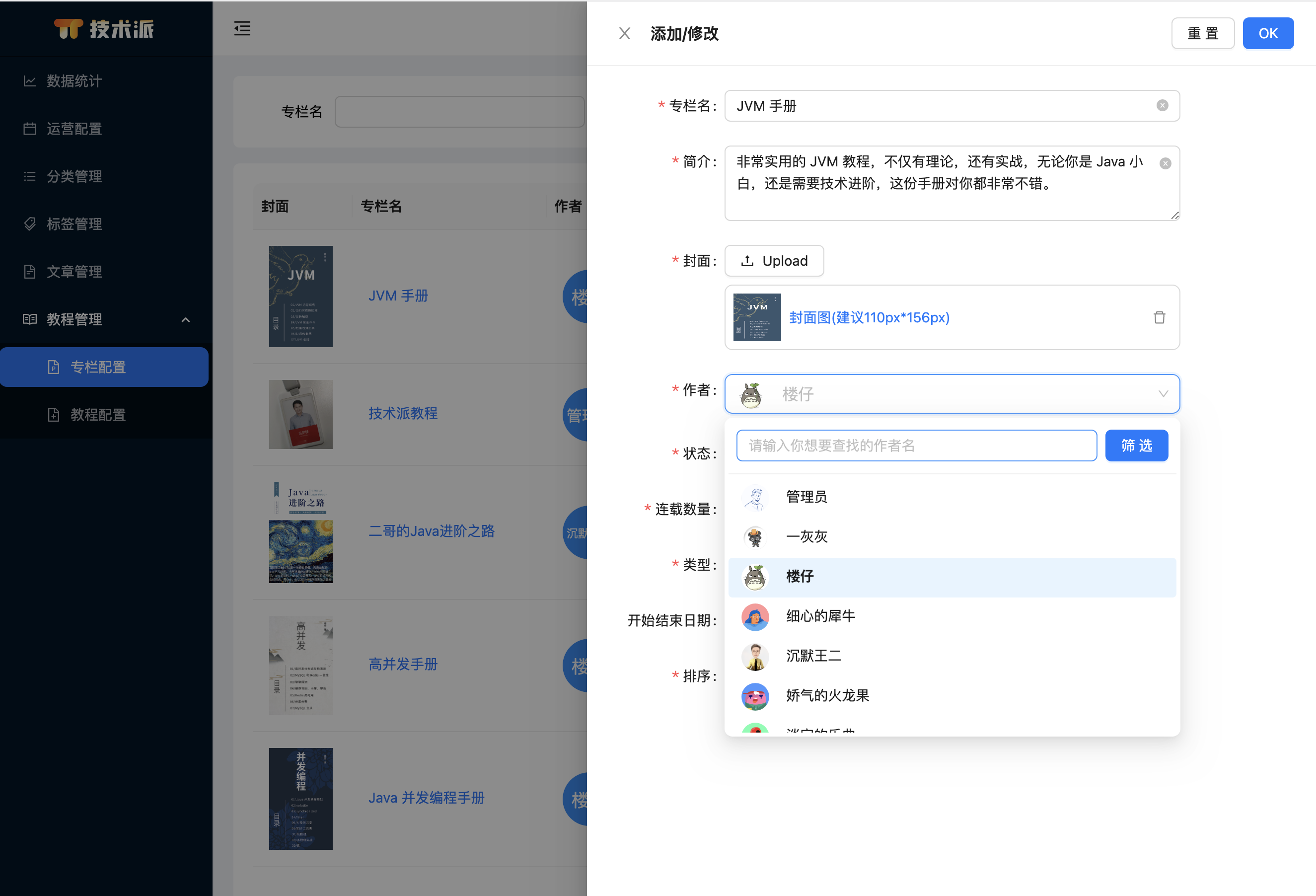Click the sidebar collapse hamburger icon
1316x896 pixels.
[242, 28]
